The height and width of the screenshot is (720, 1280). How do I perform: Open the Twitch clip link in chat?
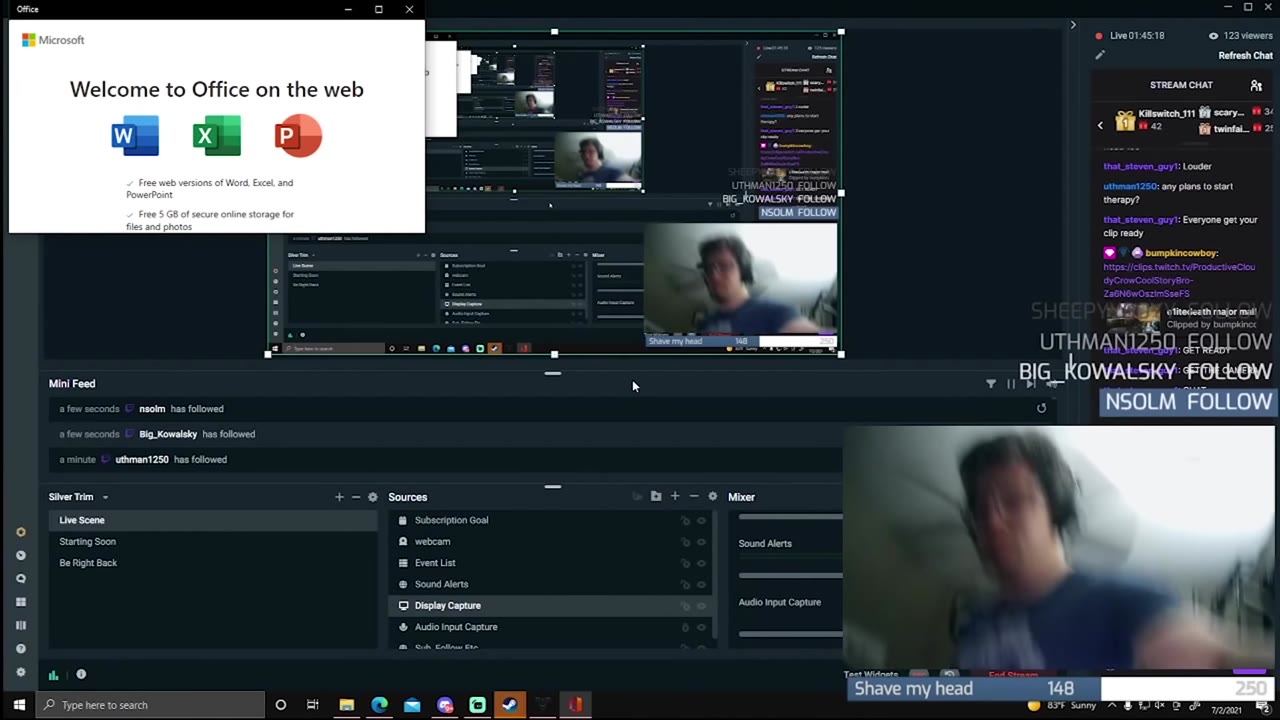(1179, 281)
